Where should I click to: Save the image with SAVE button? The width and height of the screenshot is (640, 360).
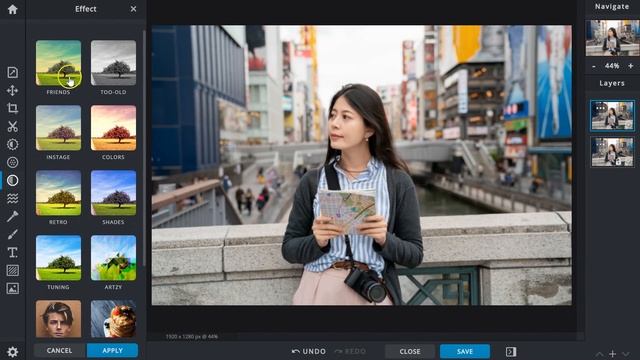click(465, 351)
